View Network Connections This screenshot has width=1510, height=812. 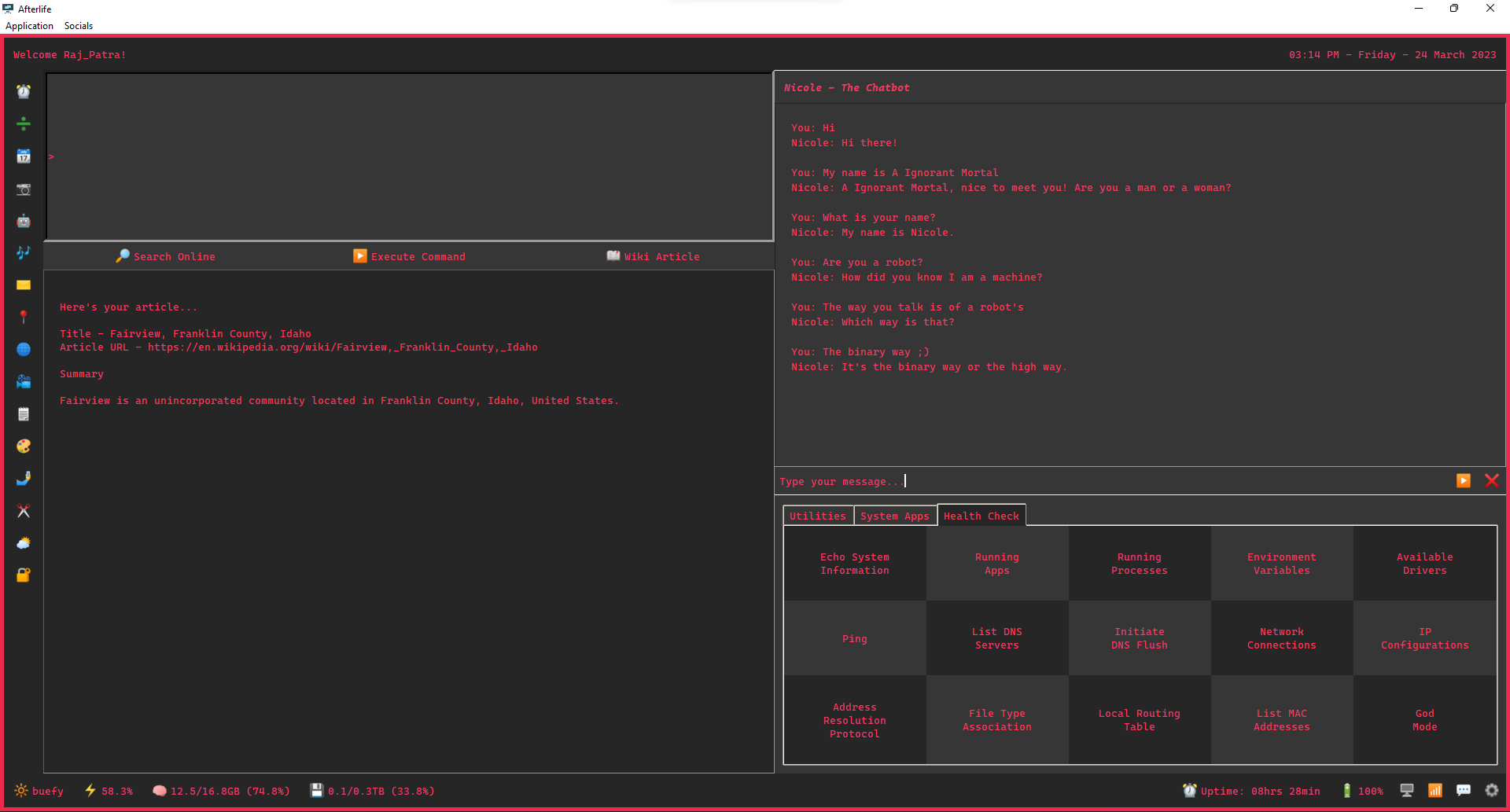(x=1282, y=638)
